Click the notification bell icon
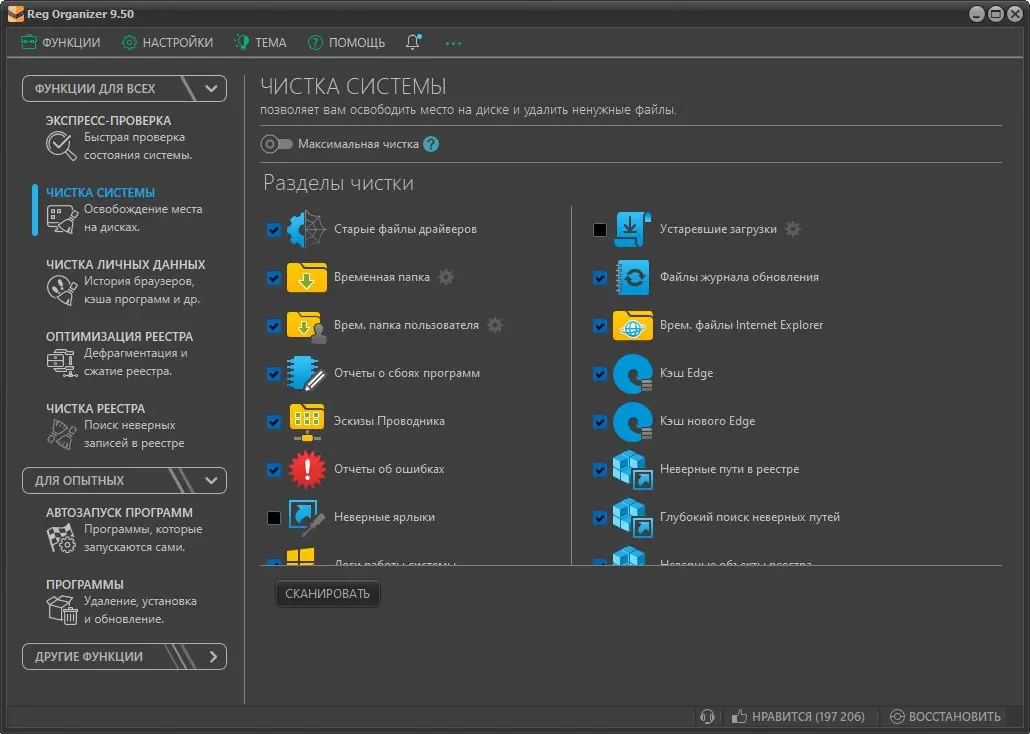Viewport: 1030px width, 734px height. 411,42
